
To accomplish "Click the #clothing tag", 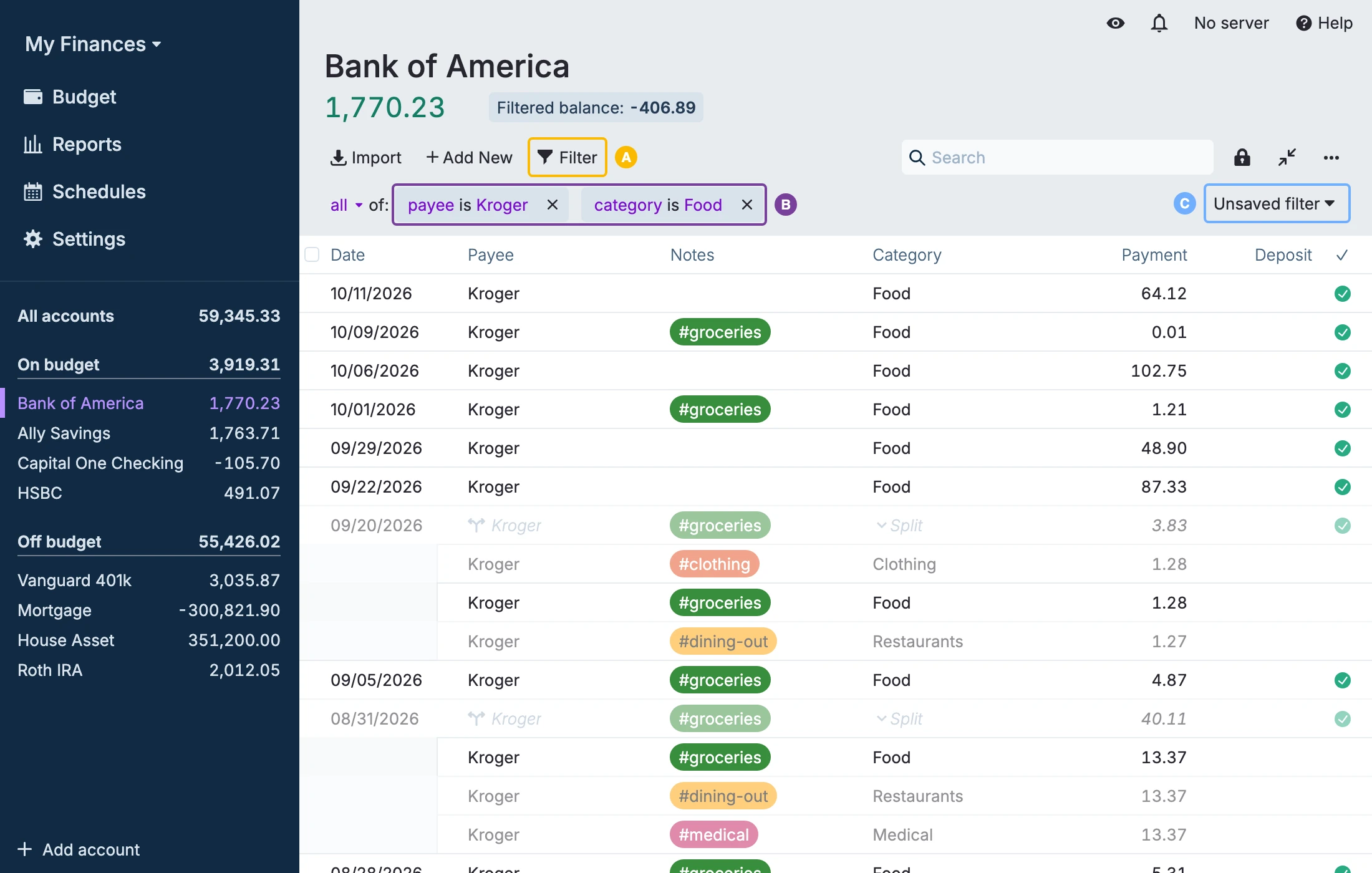I will click(714, 564).
